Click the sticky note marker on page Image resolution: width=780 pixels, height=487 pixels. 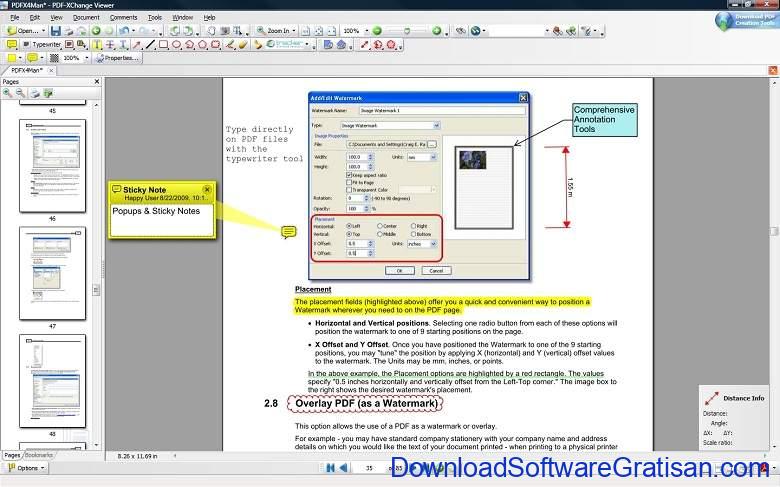289,232
